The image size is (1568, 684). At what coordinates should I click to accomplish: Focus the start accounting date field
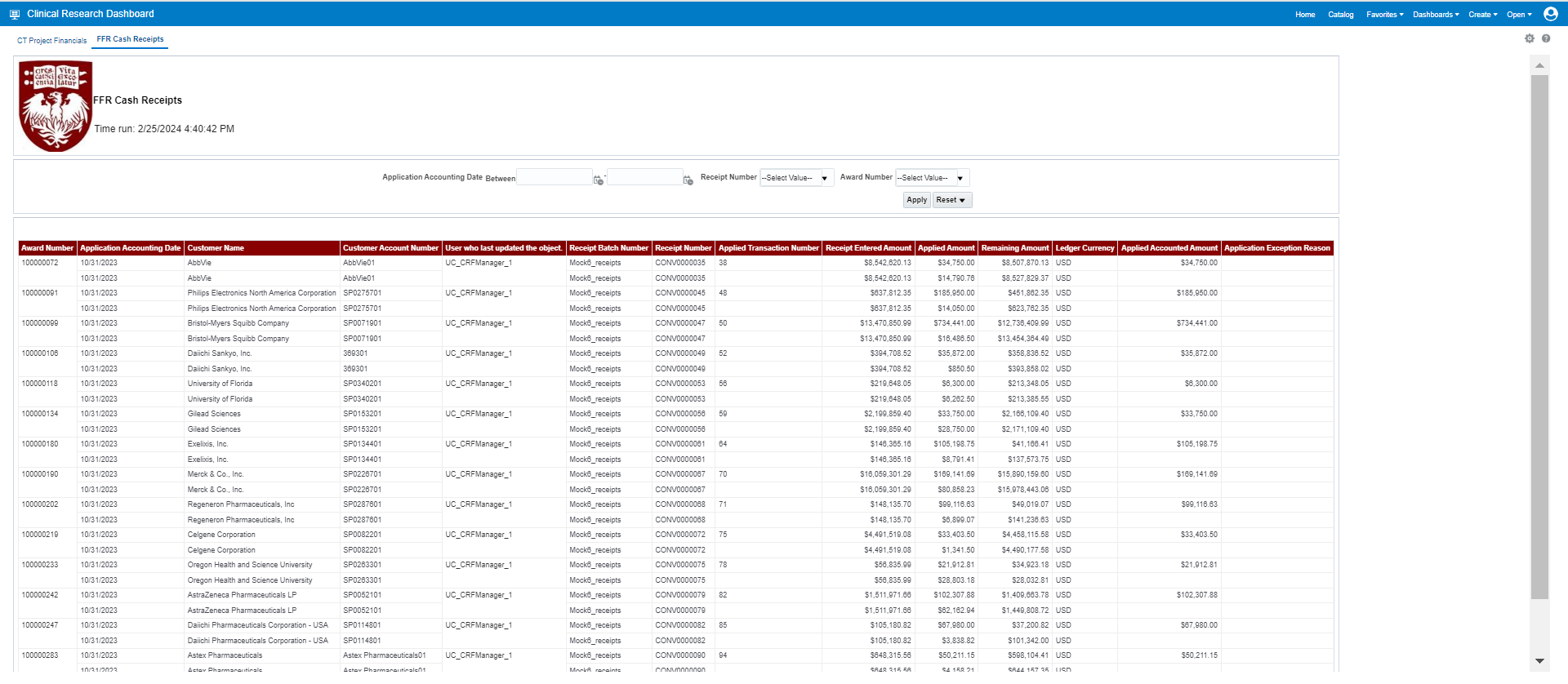[555, 177]
